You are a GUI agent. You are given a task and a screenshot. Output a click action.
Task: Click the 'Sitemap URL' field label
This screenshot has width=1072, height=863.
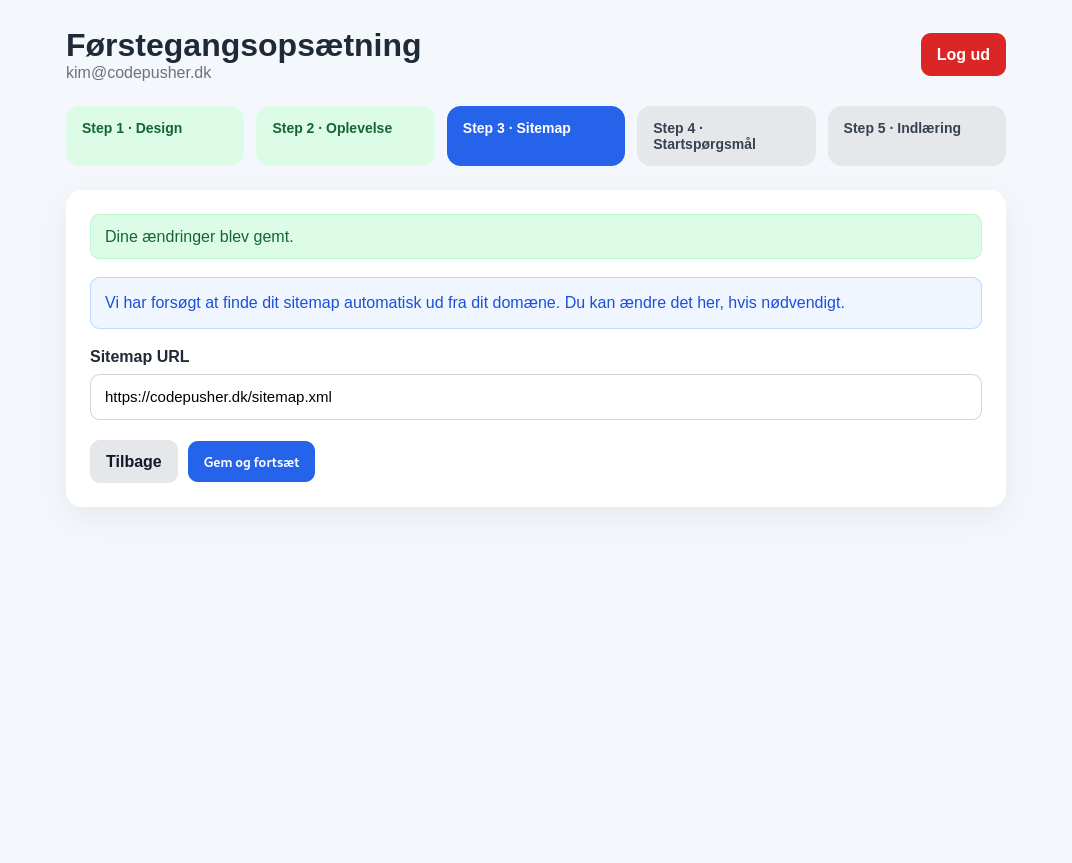140,357
